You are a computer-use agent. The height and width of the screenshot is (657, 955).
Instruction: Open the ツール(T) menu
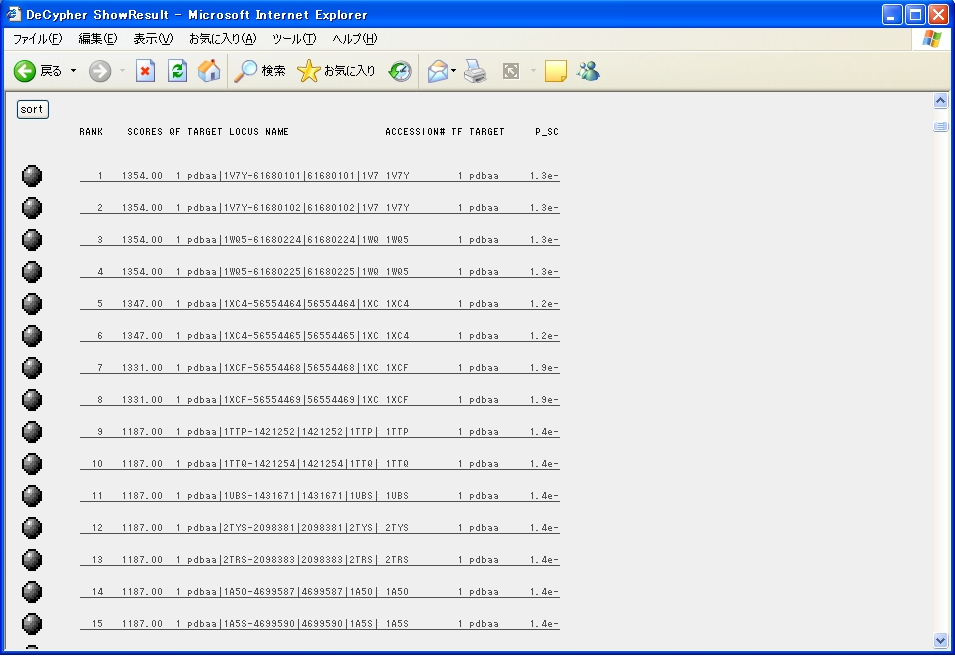click(x=294, y=39)
